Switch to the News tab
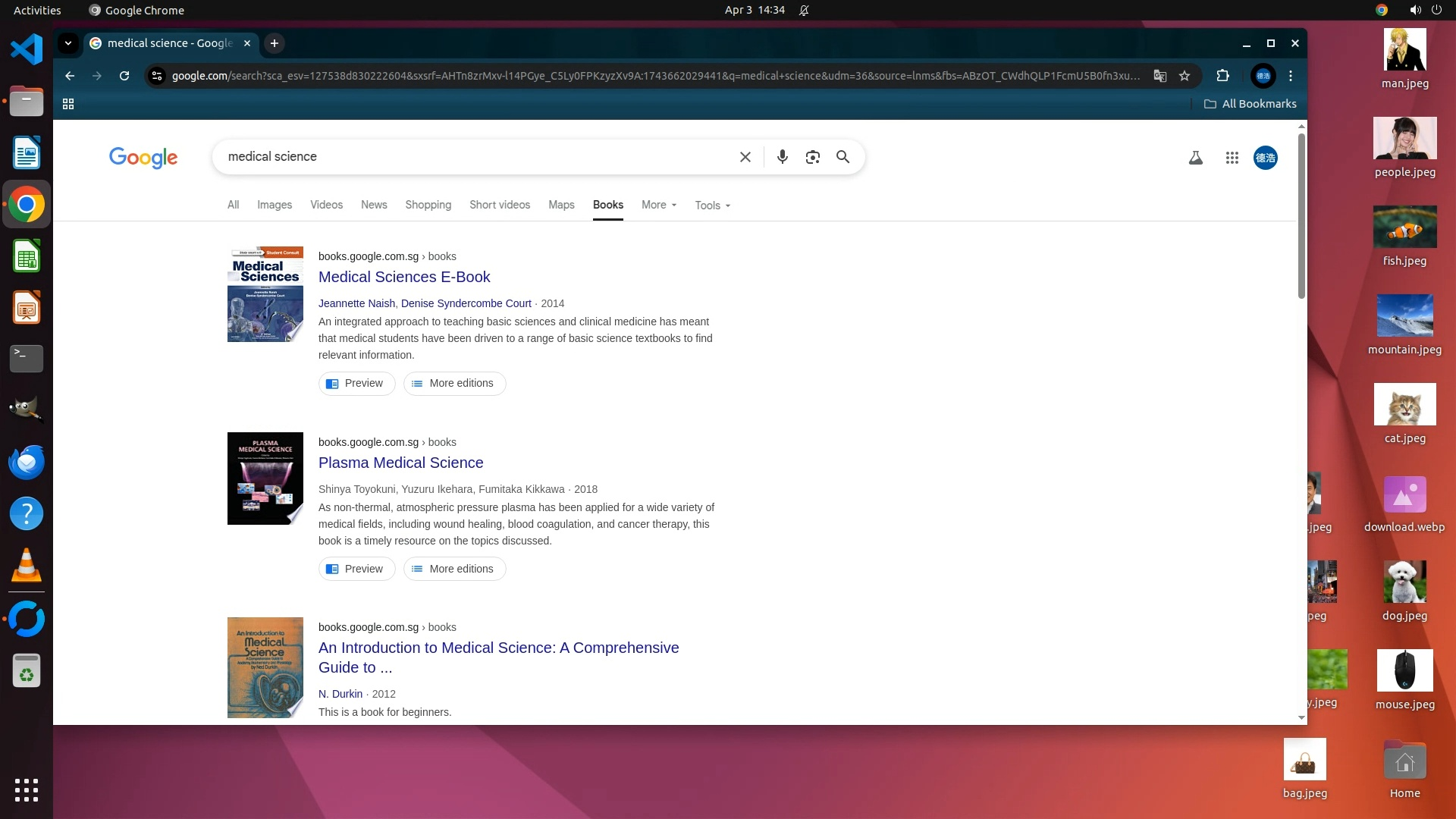The image size is (1456, 819). [x=374, y=205]
